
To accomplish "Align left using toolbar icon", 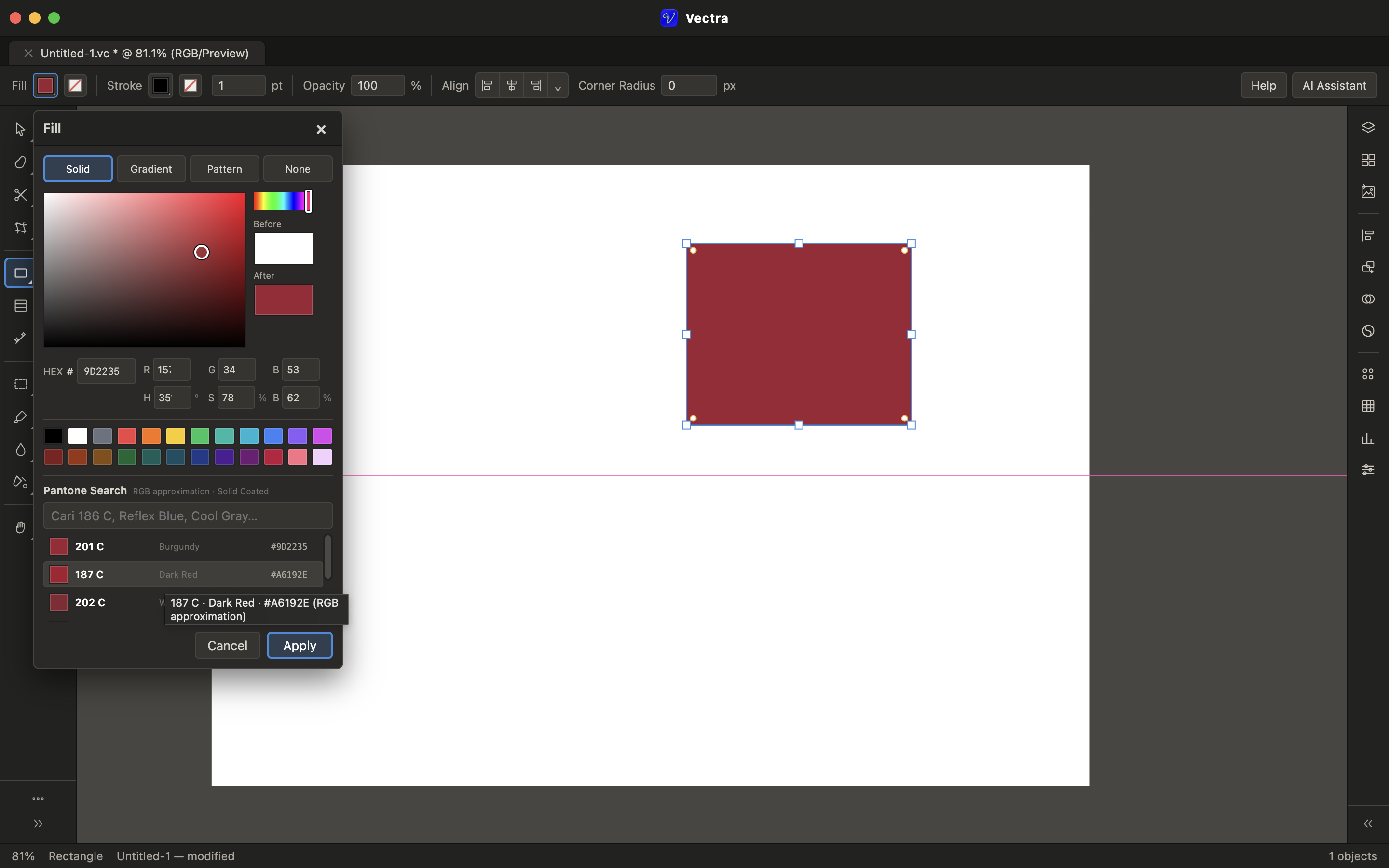I will (487, 85).
